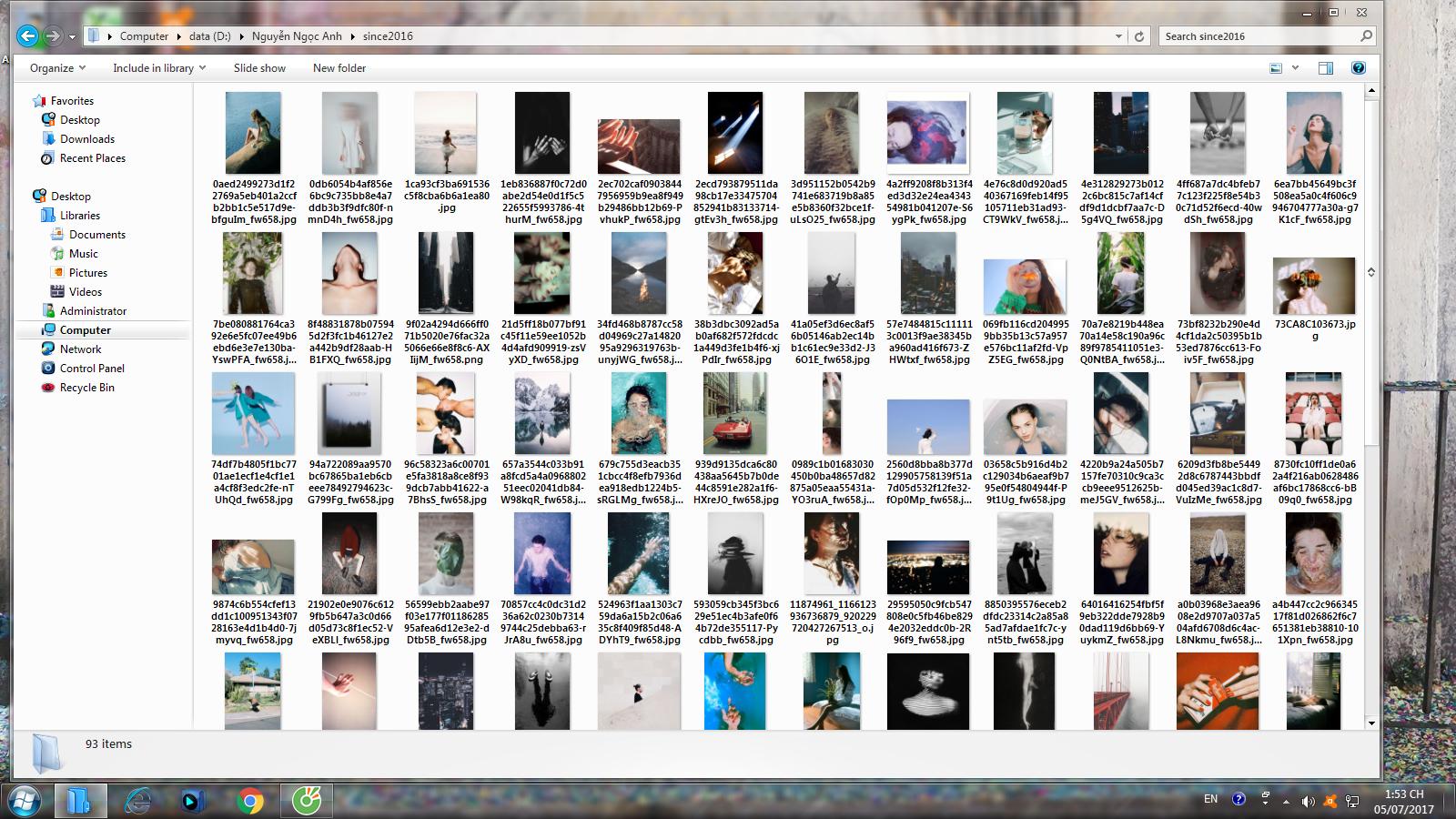Image resolution: width=1456 pixels, height=819 pixels.
Task: Click the volume speaker tray icon
Action: (1308, 801)
